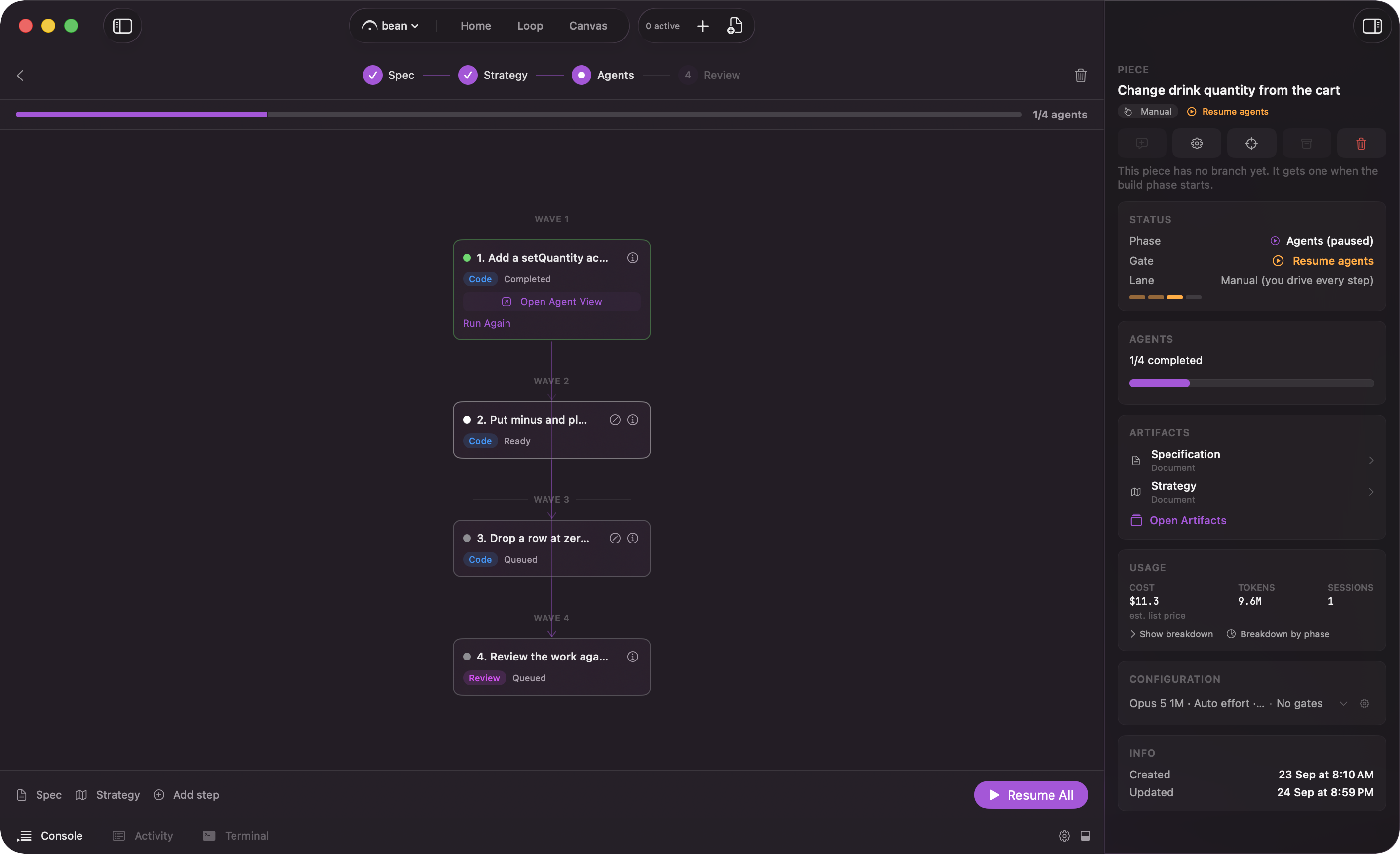Switch to the Terminal tab
The width and height of the screenshot is (1400, 854).
point(236,835)
